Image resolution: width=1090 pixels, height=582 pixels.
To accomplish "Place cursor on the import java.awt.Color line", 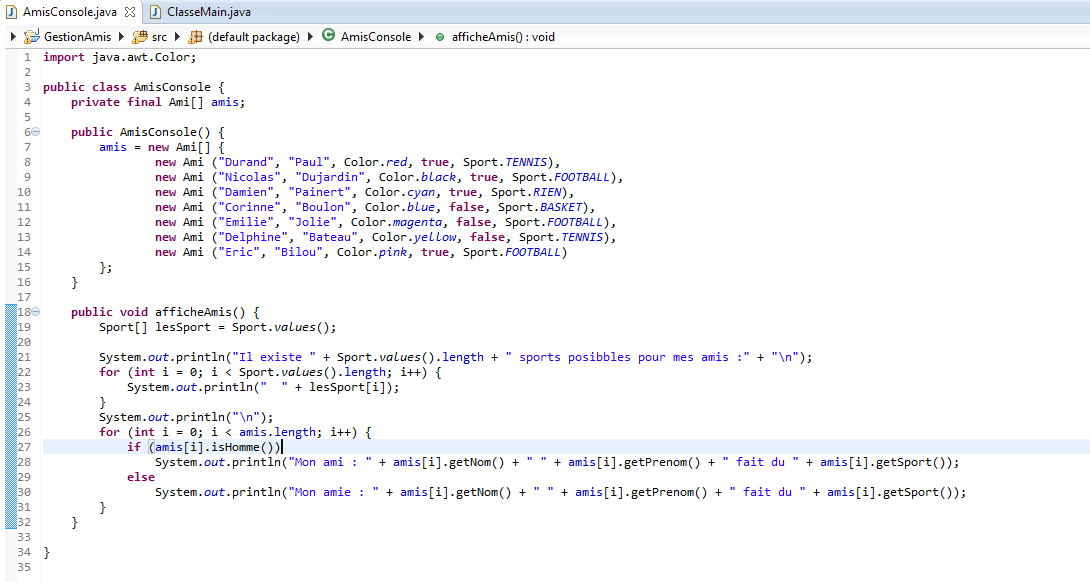I will click(x=119, y=57).
